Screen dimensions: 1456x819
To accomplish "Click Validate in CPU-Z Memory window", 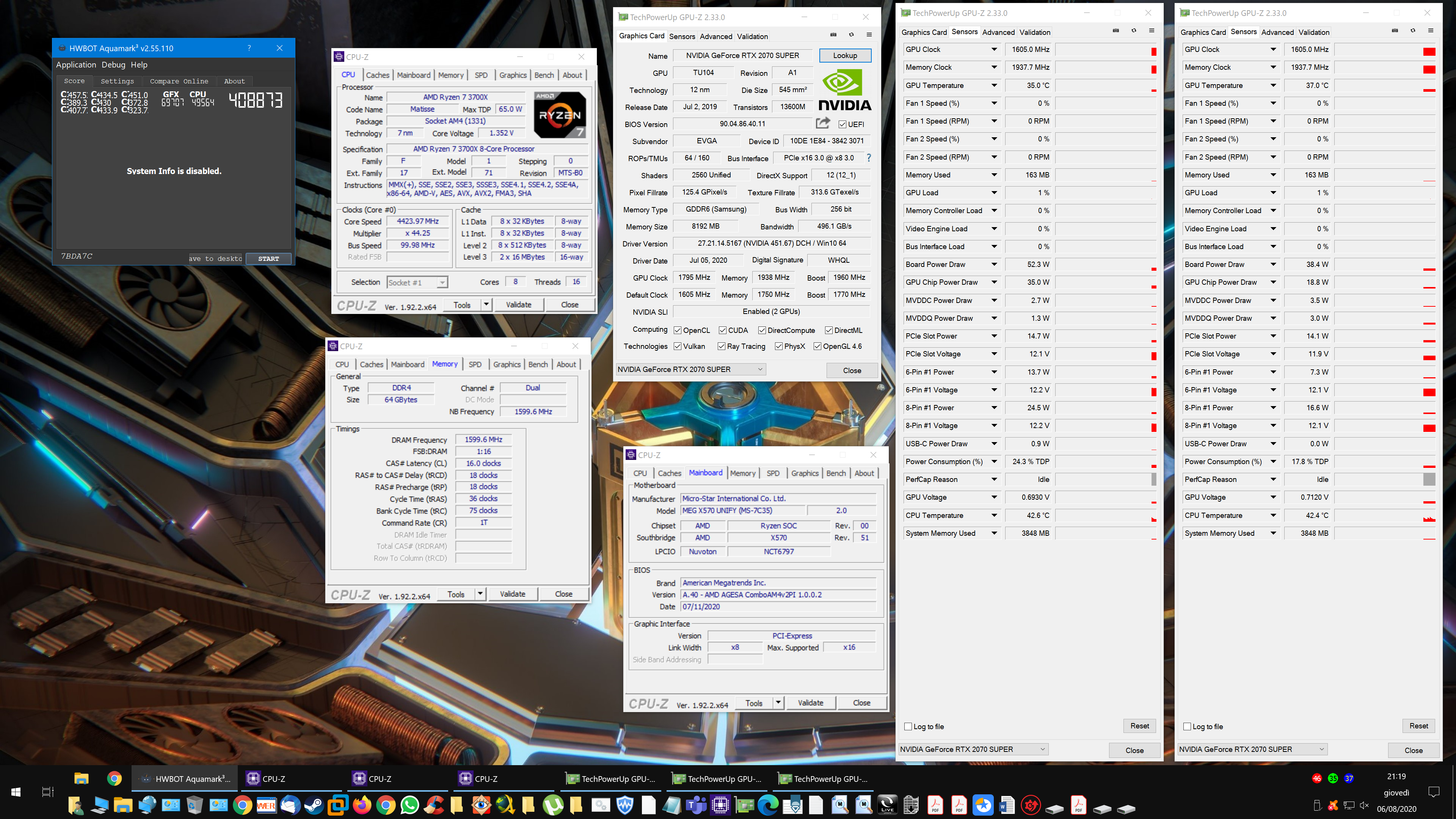I will click(x=512, y=594).
